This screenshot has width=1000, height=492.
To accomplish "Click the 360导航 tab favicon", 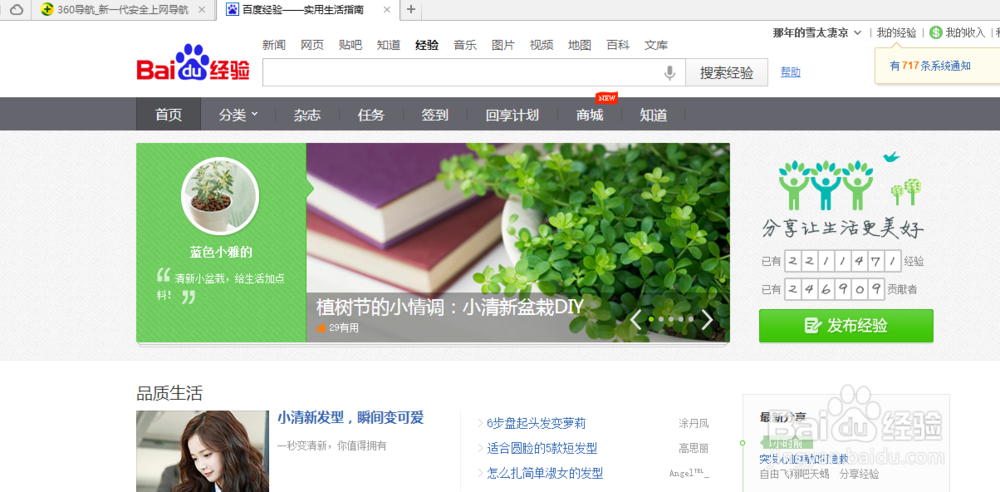I will [x=47, y=10].
